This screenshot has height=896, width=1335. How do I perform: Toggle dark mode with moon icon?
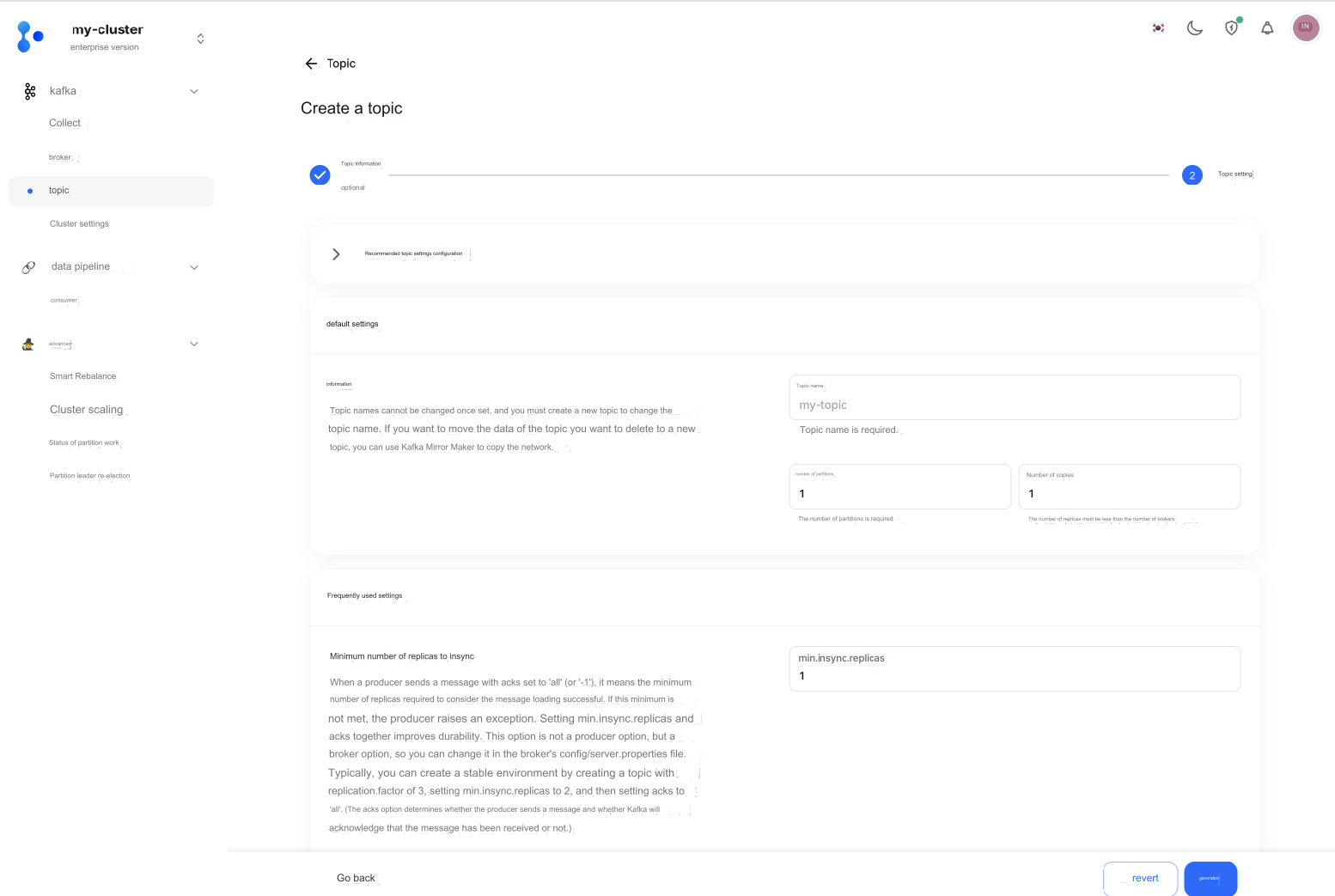[1194, 28]
